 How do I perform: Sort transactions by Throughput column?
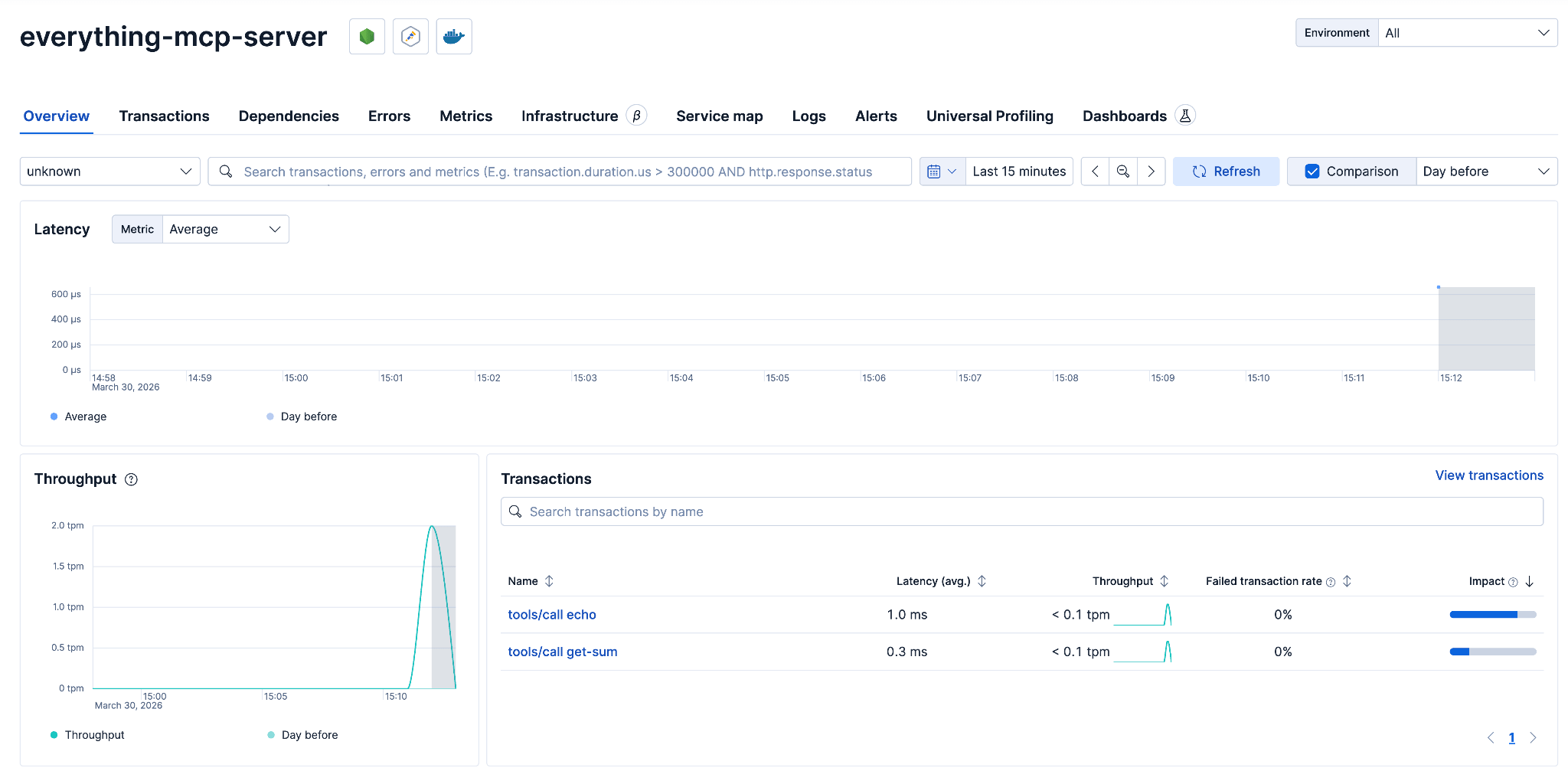[1164, 581]
